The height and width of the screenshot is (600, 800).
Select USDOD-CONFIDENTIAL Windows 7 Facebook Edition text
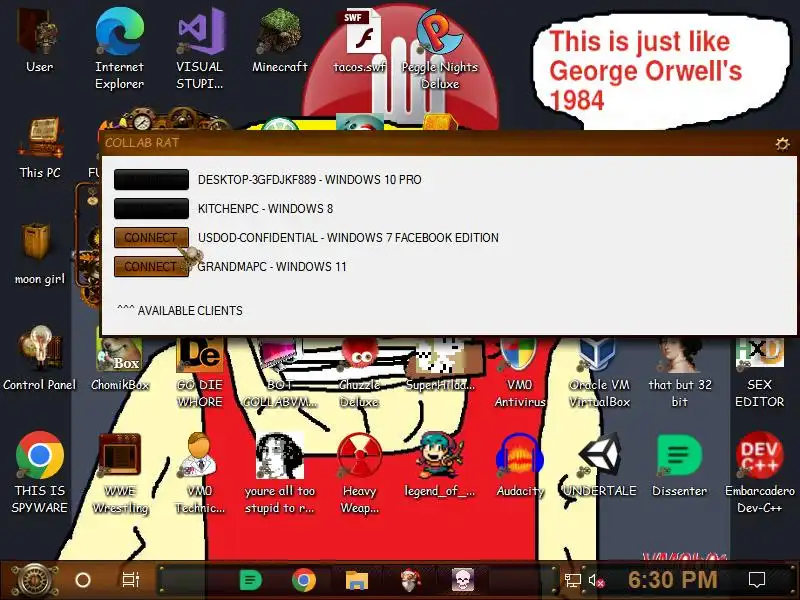[348, 238]
